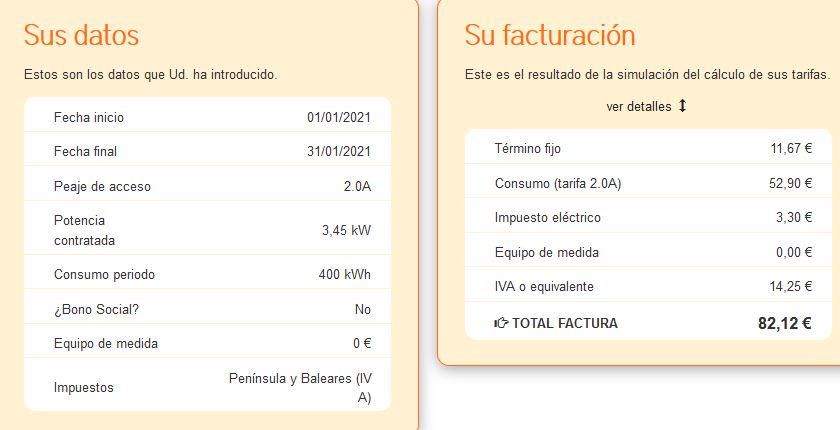The width and height of the screenshot is (840, 430).
Task: Click the Su facturación heading
Action: (x=550, y=35)
